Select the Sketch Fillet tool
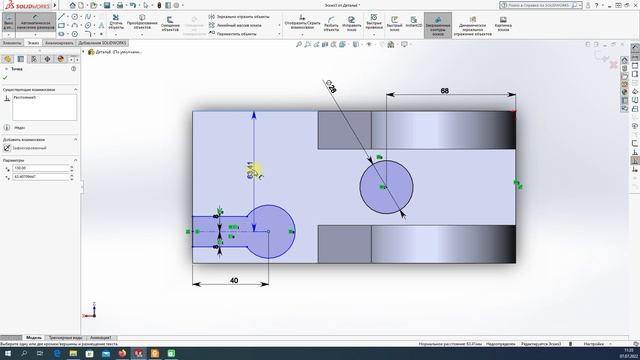The width and height of the screenshot is (640, 360). pyautogui.click(x=88, y=34)
